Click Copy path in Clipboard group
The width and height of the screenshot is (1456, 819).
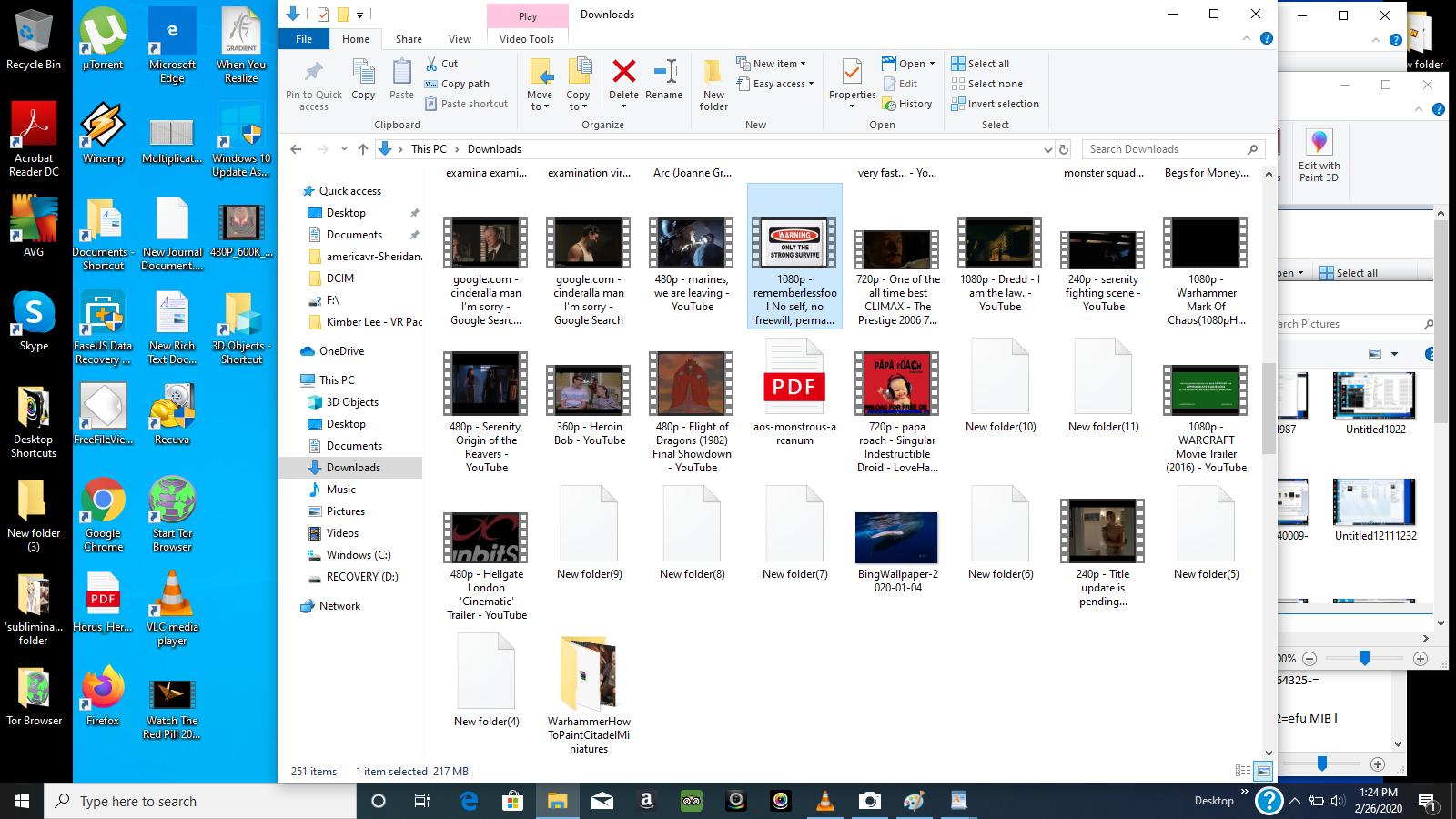(x=457, y=84)
